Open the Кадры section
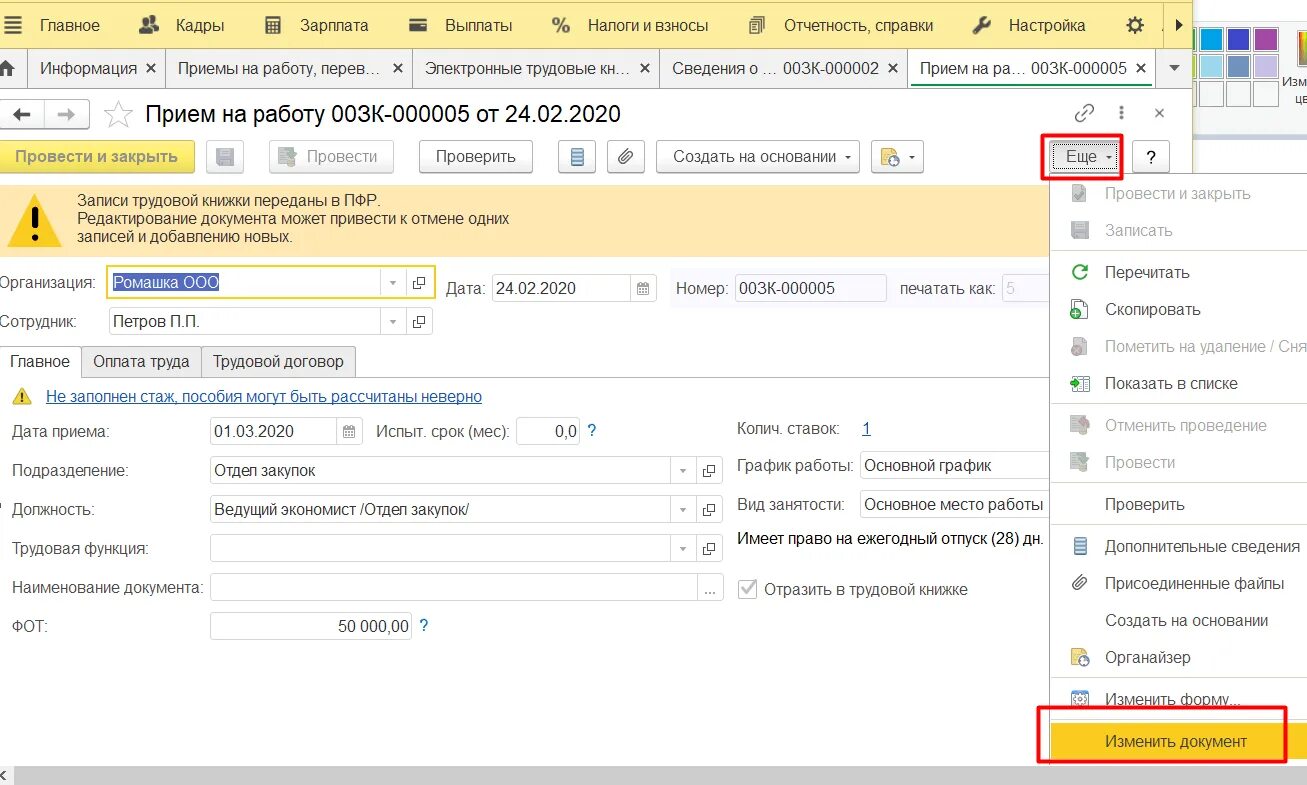Viewport: 1307px width, 785px height. coord(181,25)
